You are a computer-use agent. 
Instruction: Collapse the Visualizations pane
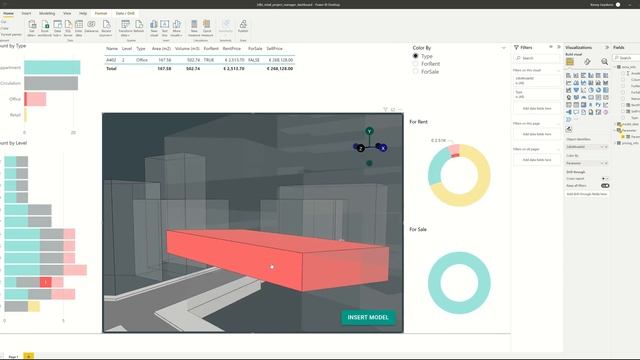[x=607, y=47]
